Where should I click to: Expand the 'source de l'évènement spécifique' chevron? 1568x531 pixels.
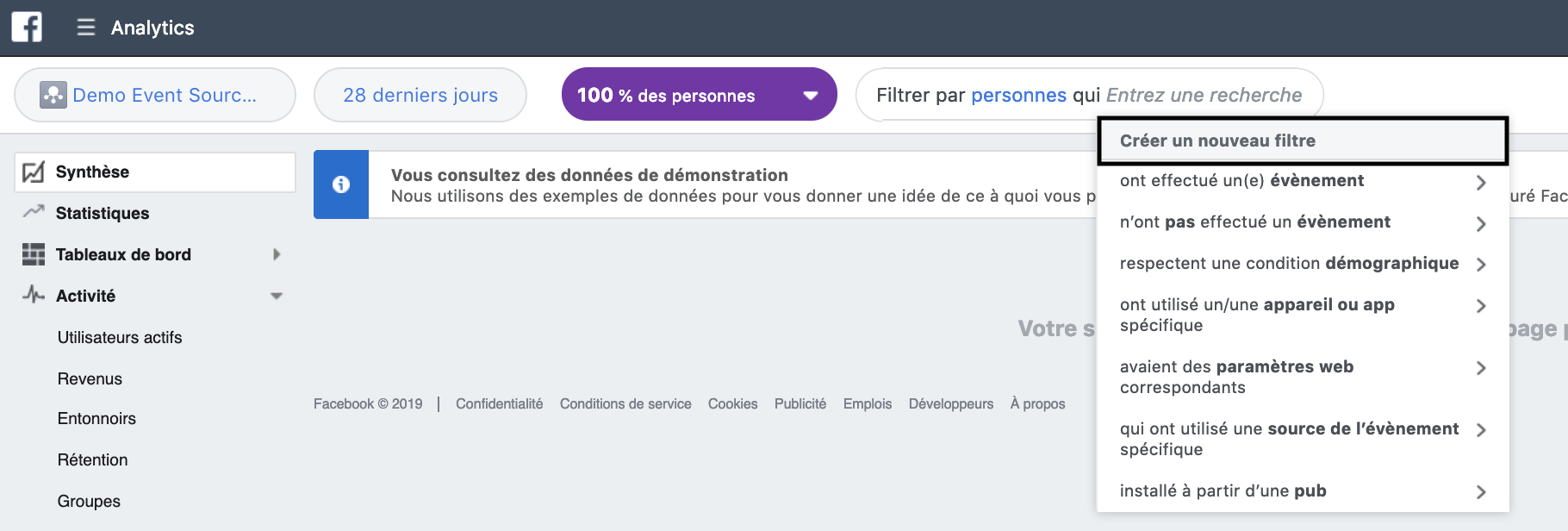click(1481, 430)
